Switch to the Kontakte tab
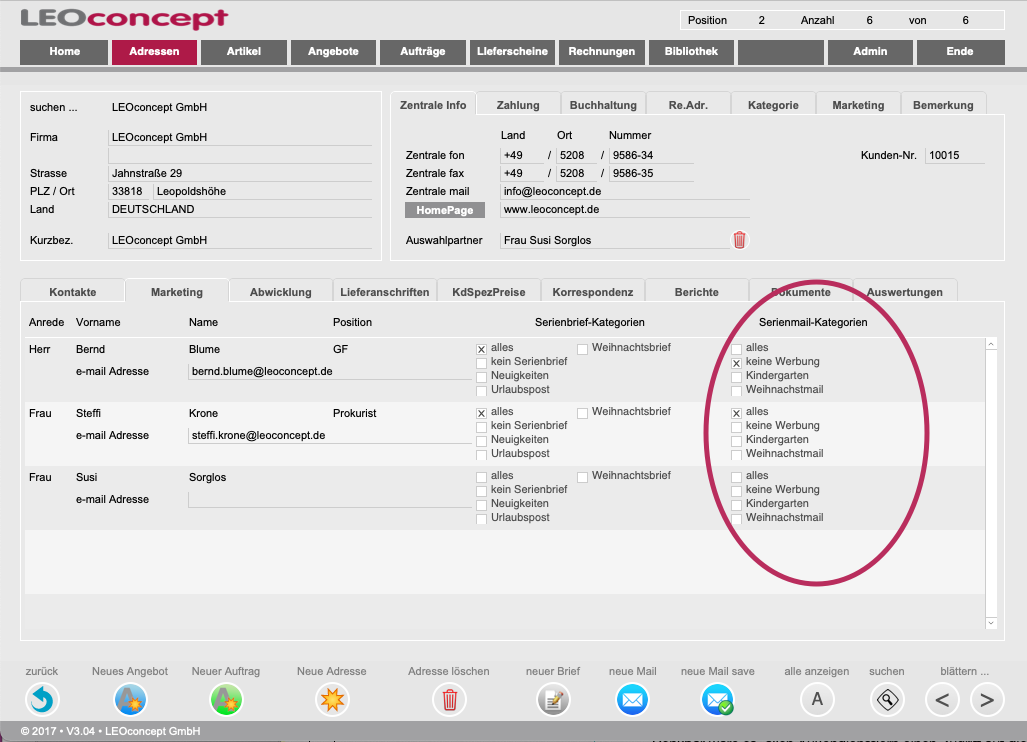 [x=73, y=291]
